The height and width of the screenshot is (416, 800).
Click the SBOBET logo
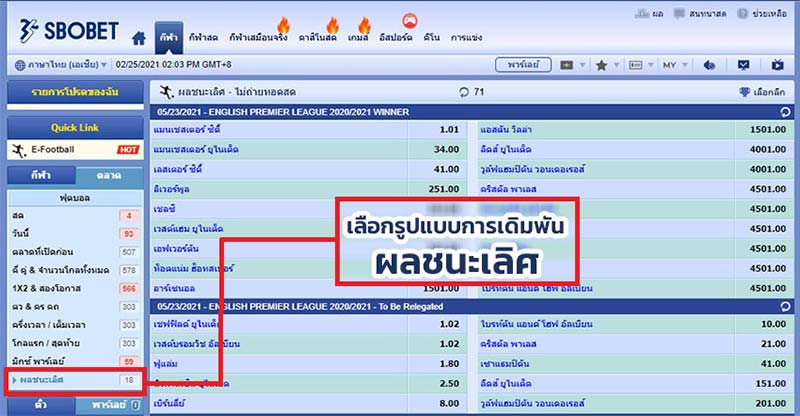click(69, 31)
